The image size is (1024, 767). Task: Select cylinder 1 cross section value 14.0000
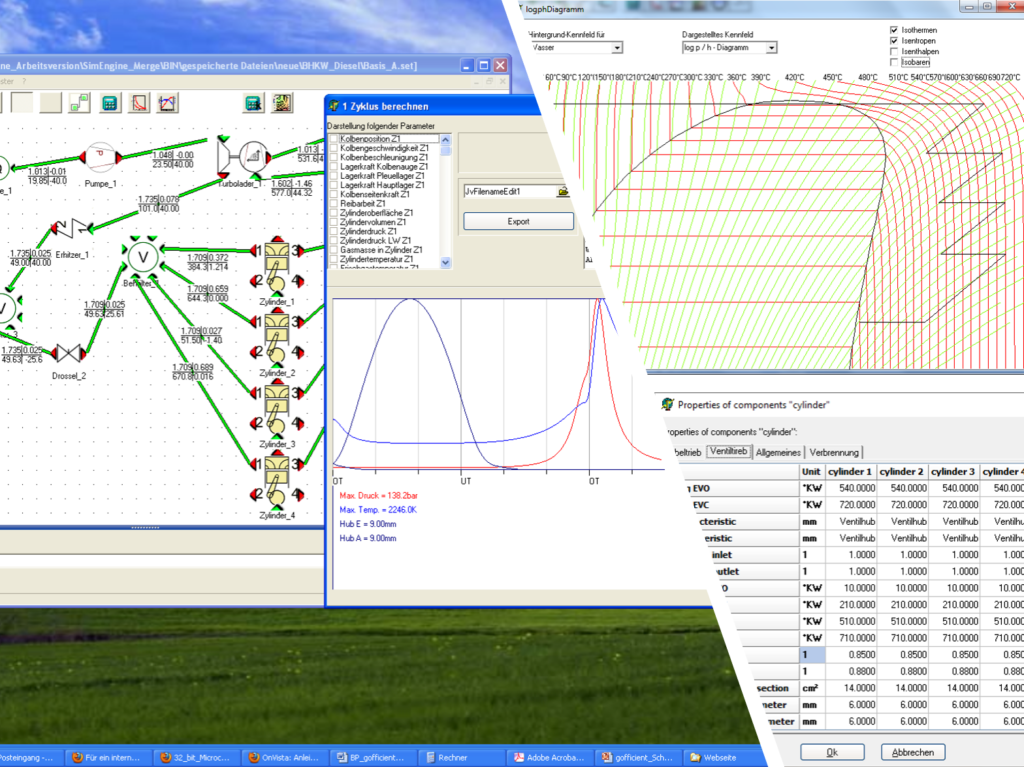point(850,688)
